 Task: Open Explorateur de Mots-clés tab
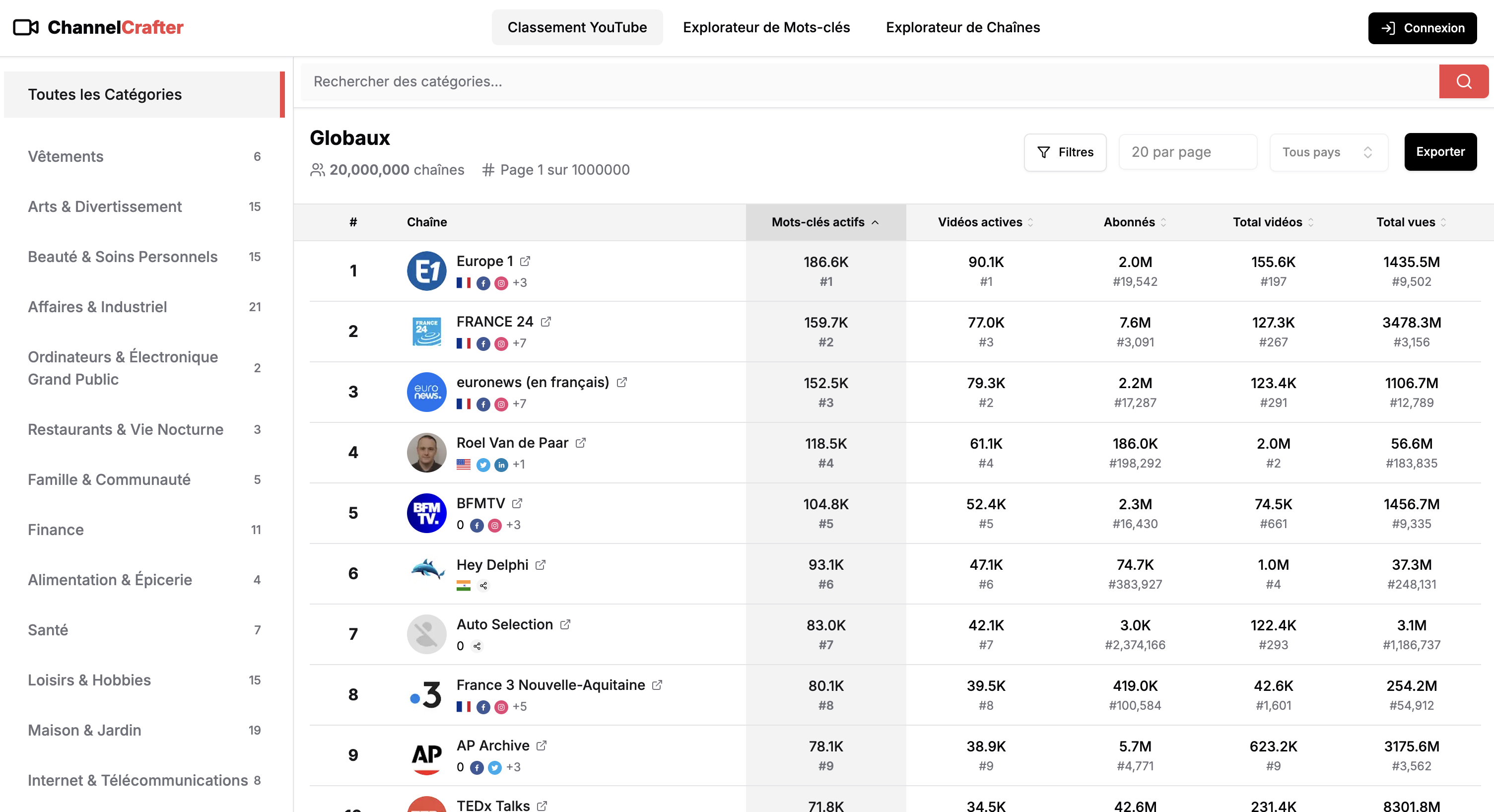[766, 27]
